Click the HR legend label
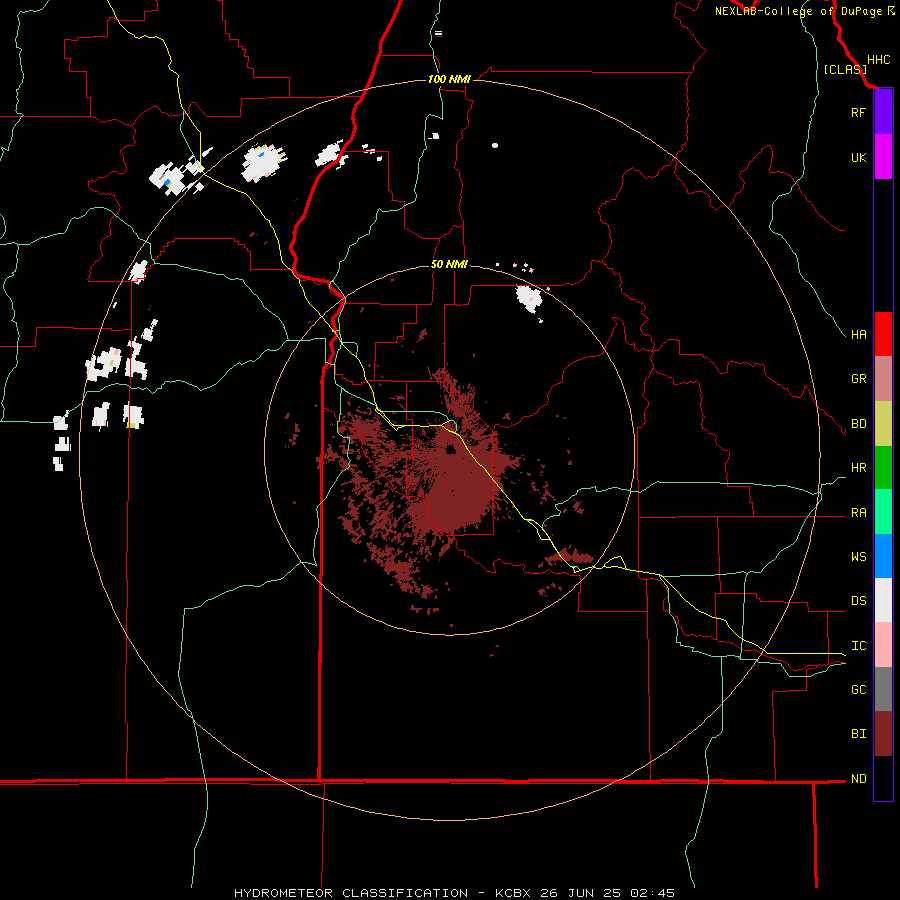Screen dimensions: 900x900 (858, 468)
